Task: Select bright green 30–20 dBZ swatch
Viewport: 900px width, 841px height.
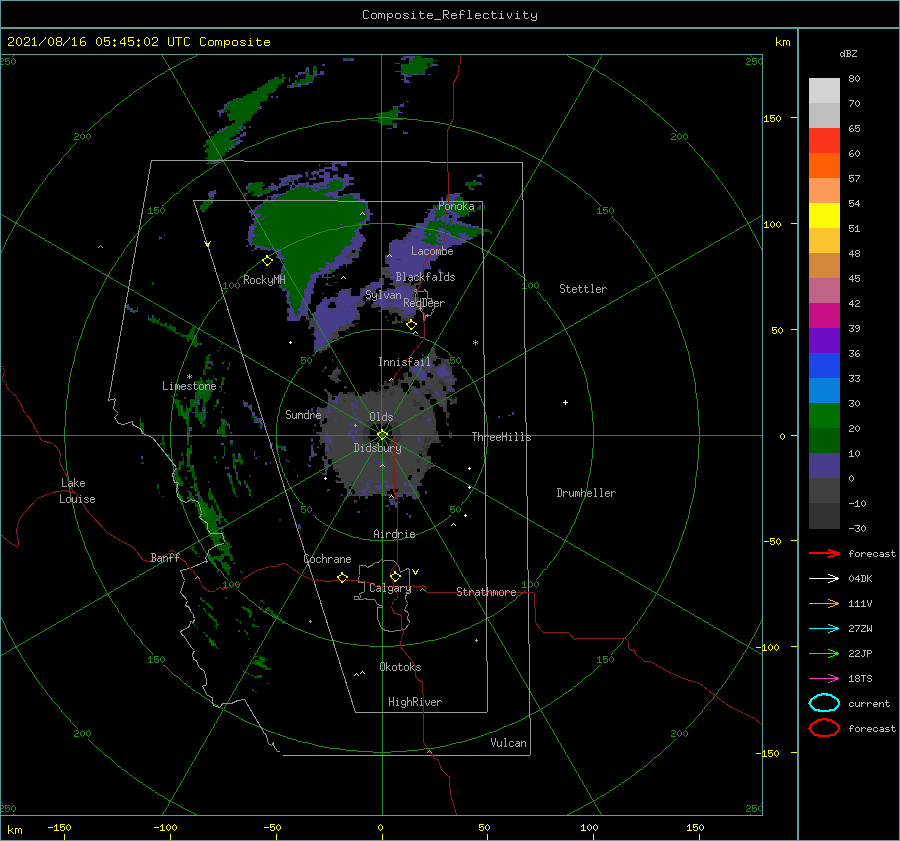Action: click(824, 416)
